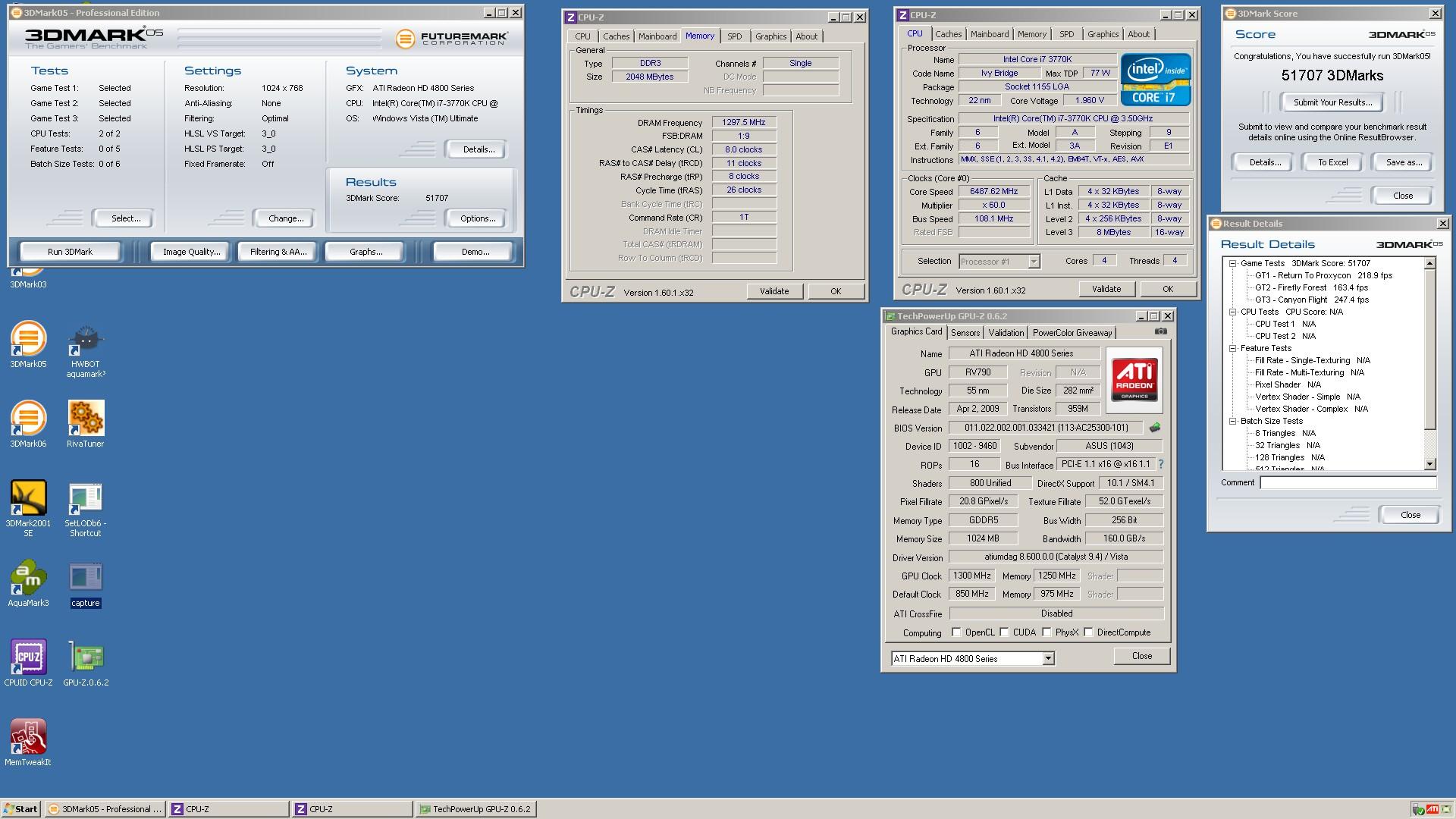1456x819 pixels.
Task: Click the Comment input field
Action: click(x=1348, y=483)
